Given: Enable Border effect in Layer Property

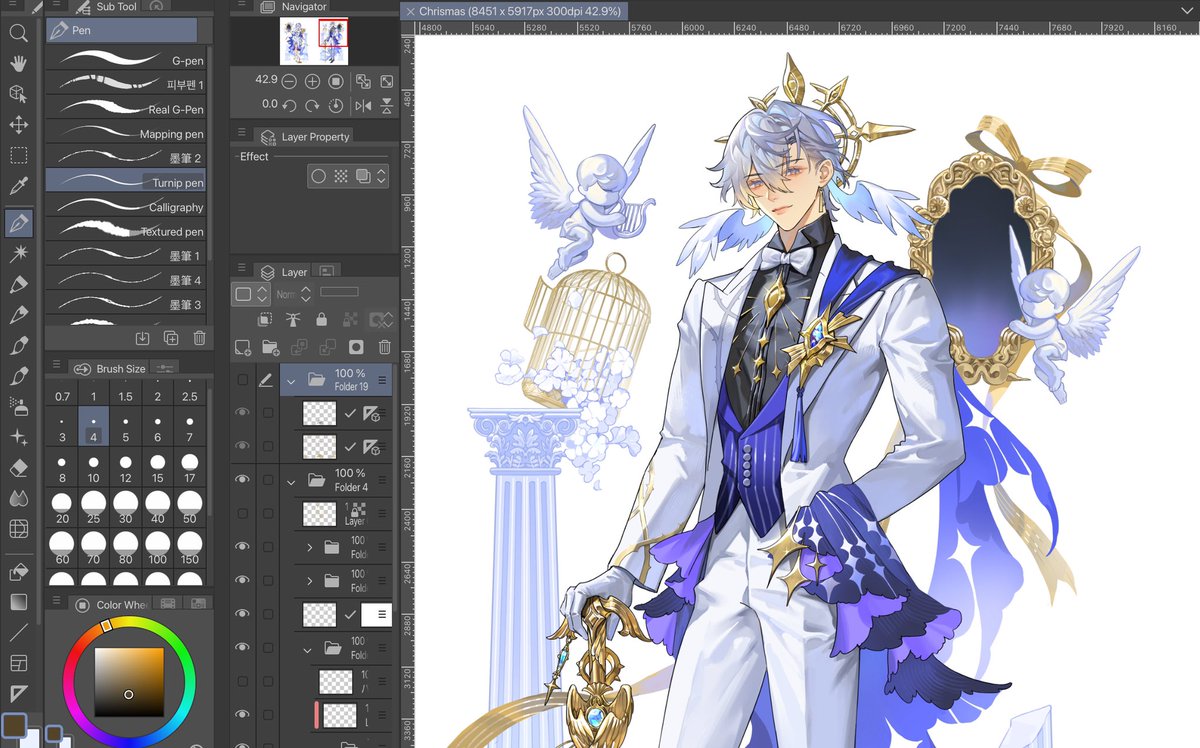Looking at the screenshot, I should tap(318, 176).
